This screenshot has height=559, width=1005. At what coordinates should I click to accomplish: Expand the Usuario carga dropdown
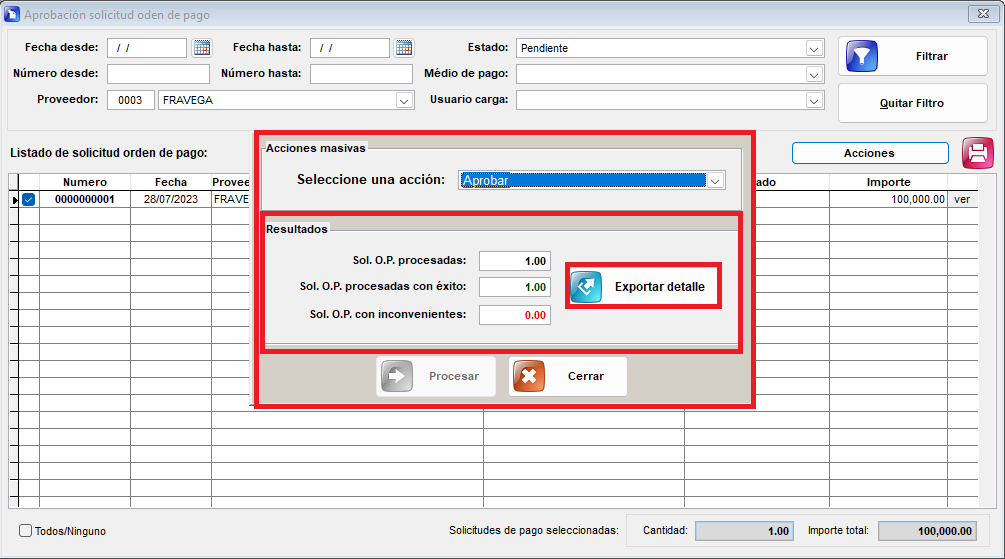tap(813, 101)
